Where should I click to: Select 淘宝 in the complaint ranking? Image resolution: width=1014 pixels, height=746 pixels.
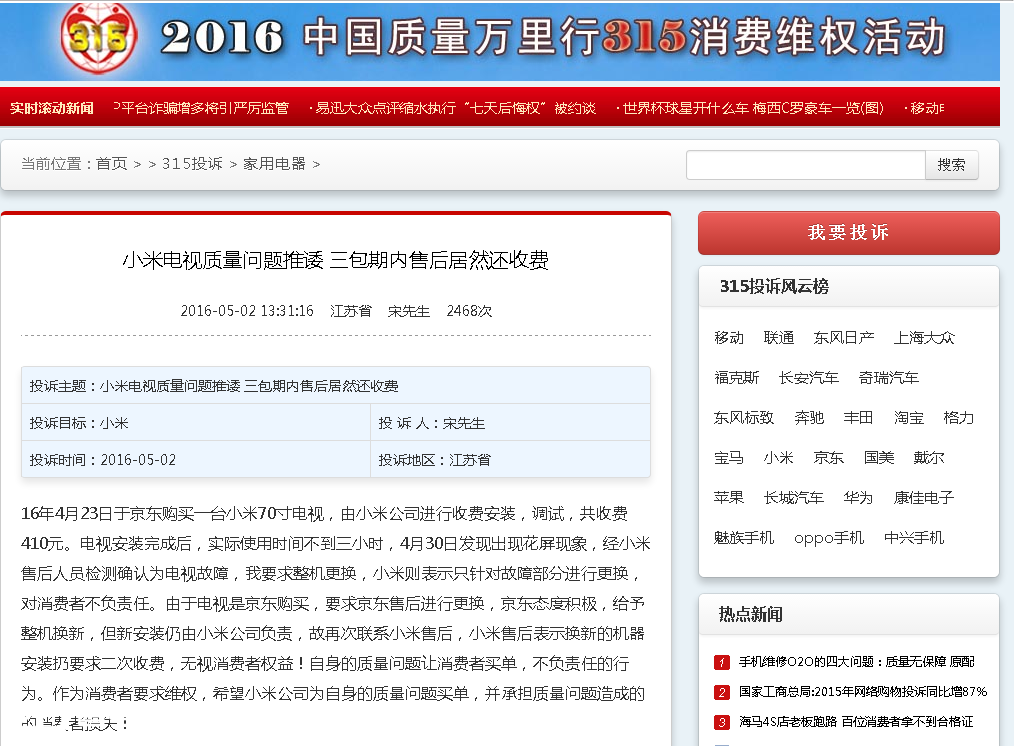(909, 418)
